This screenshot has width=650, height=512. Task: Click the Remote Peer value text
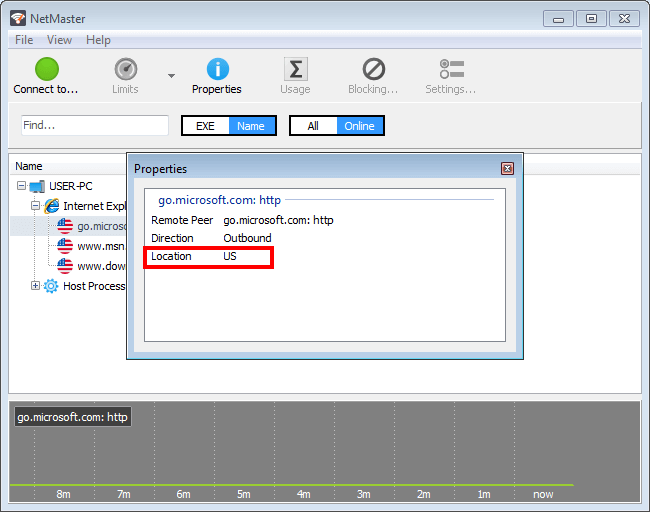pos(278,220)
